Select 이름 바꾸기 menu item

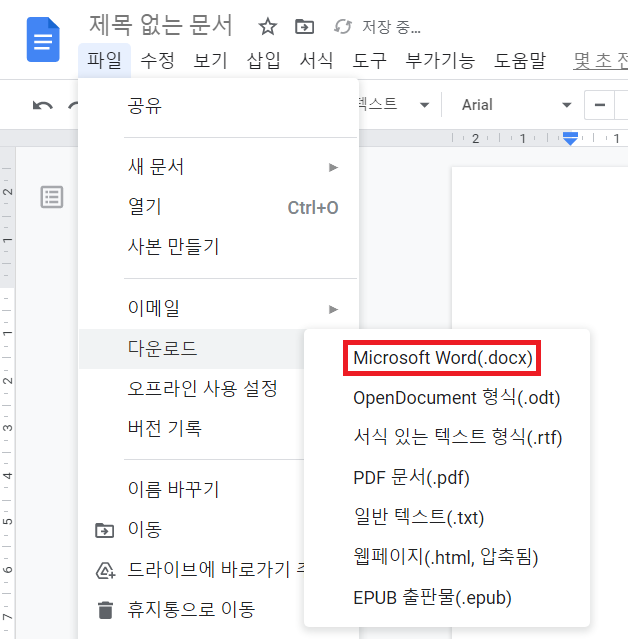(x=192, y=489)
